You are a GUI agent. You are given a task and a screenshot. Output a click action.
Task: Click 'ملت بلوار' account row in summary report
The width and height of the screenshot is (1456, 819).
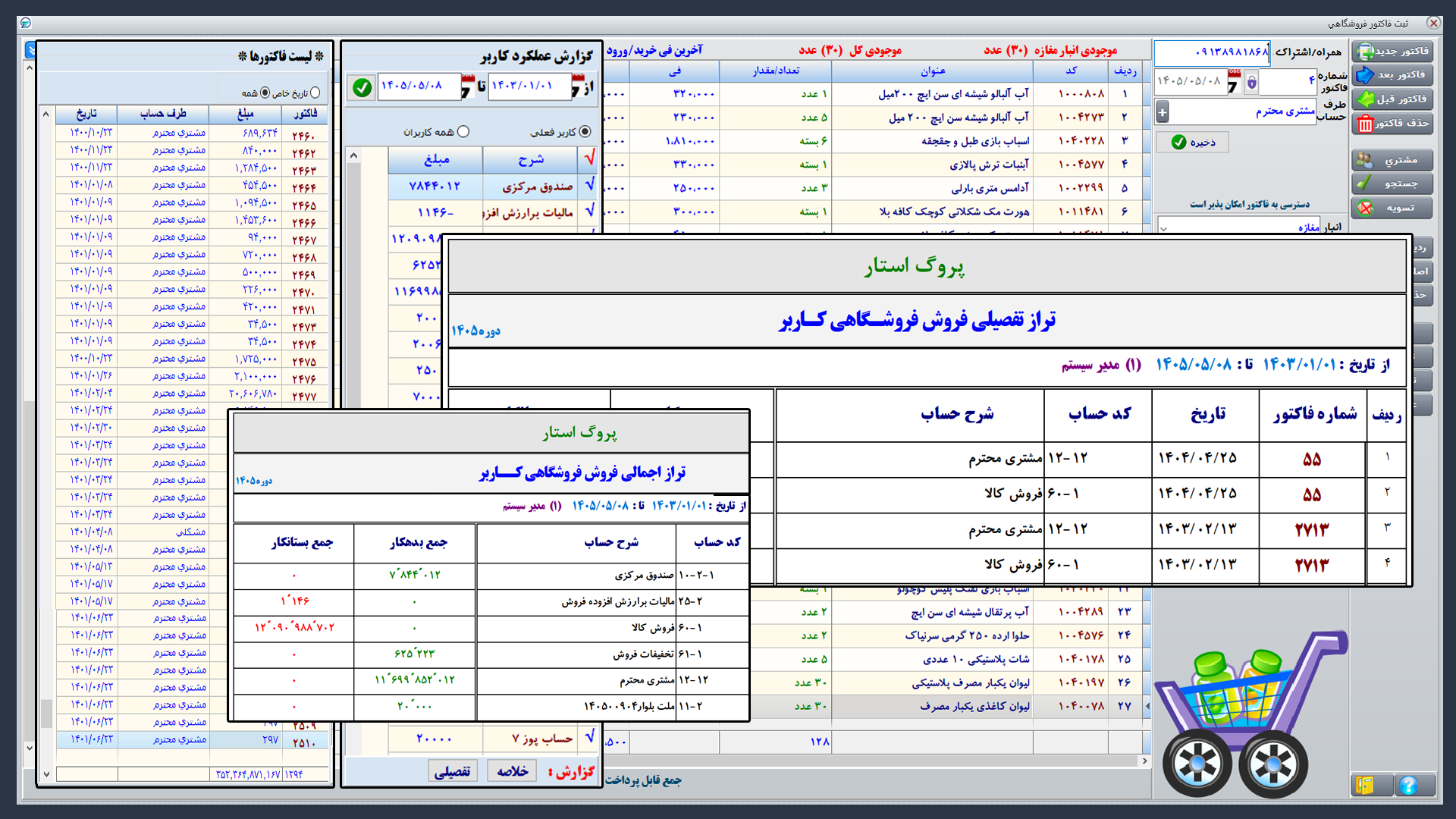(491, 706)
